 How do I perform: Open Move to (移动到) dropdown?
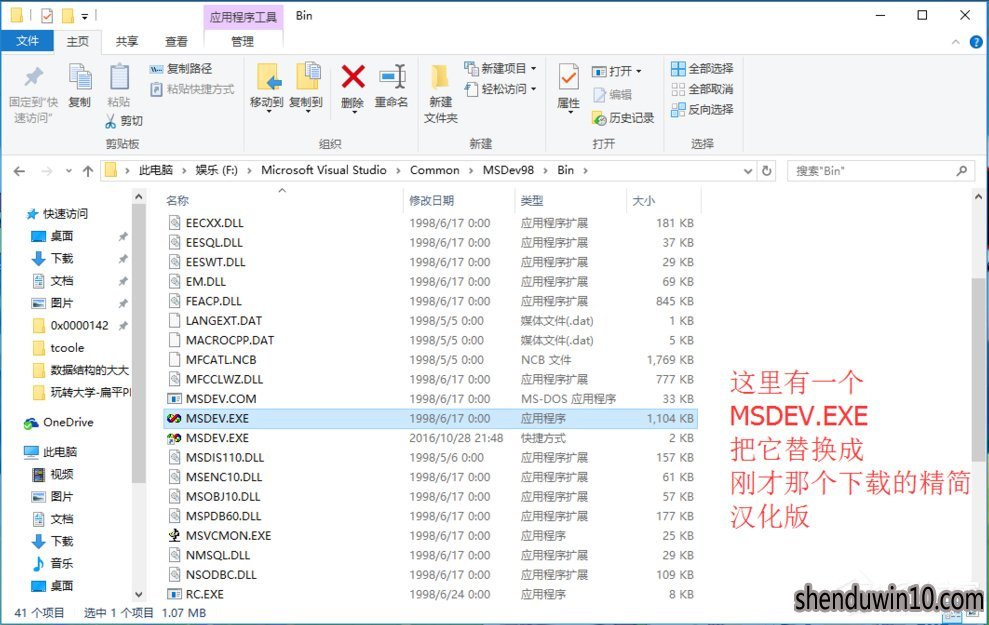268,111
